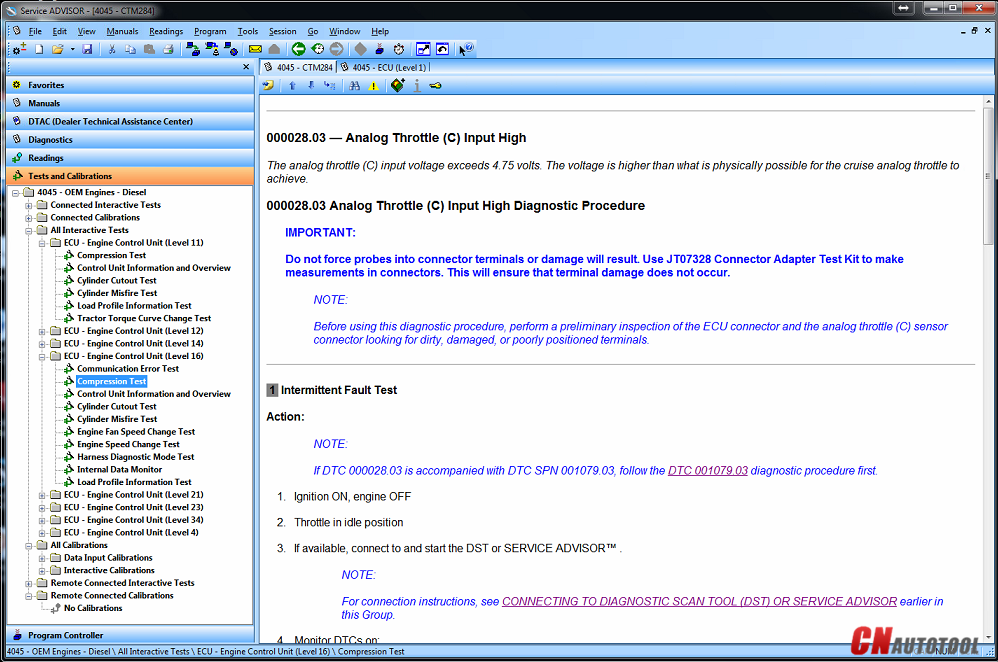Click the print icon in toolbar

coord(168,49)
